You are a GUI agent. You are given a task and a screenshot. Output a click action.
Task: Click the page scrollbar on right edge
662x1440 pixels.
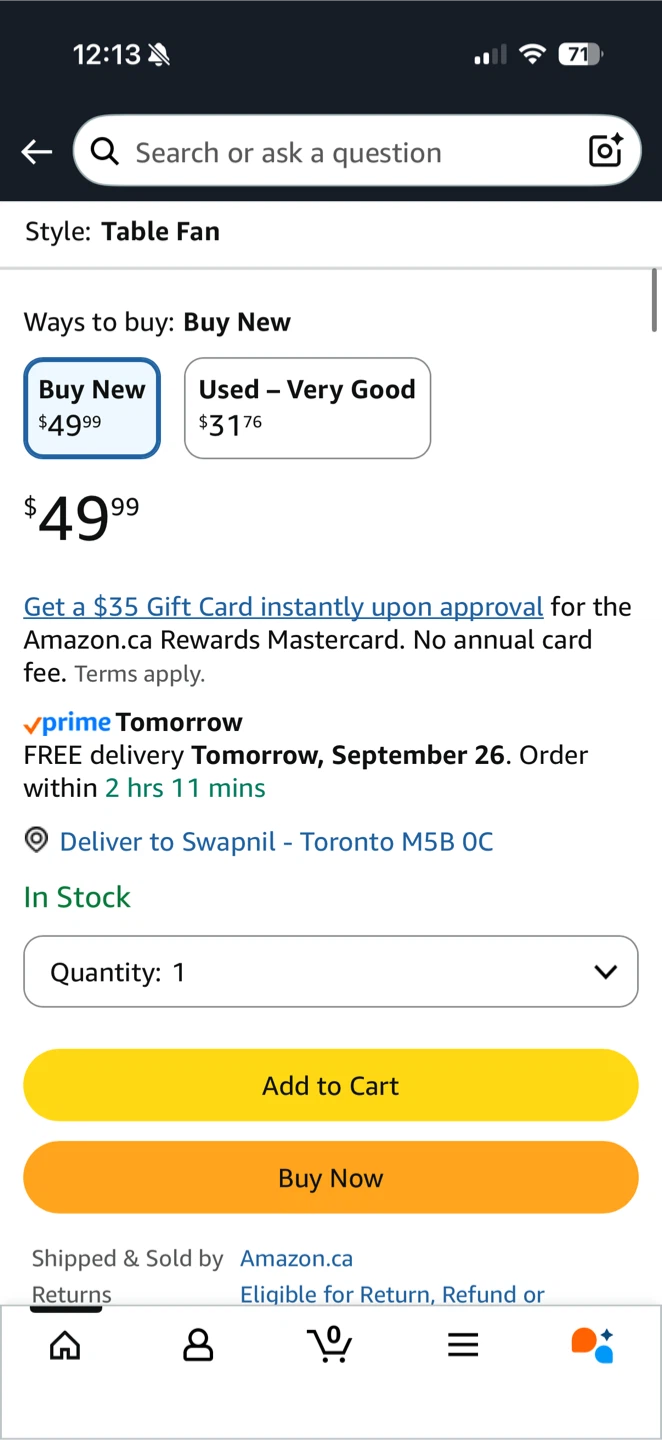[x=655, y=300]
